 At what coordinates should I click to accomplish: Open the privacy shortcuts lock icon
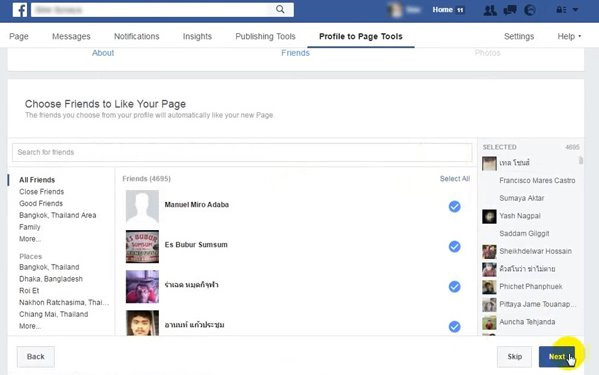coord(561,10)
